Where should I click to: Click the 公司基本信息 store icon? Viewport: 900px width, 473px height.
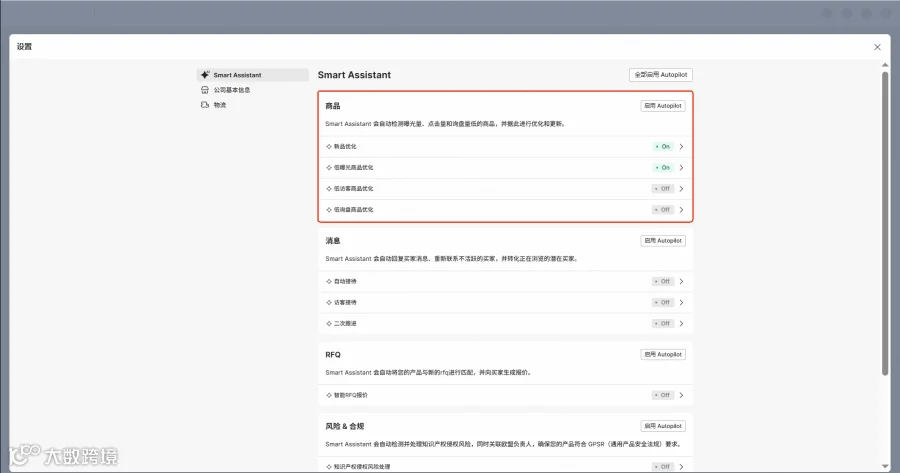(x=205, y=90)
